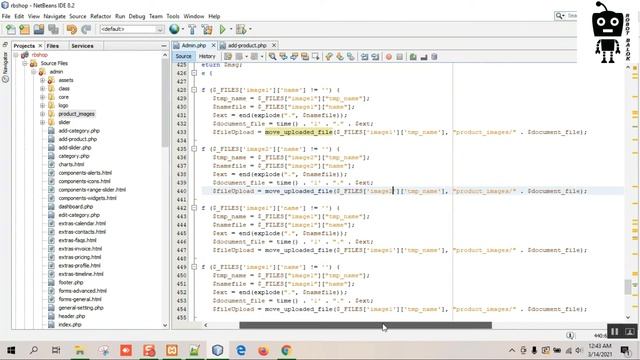Toggle code fold at line 428
The width and height of the screenshot is (640, 360).
[x=194, y=90]
